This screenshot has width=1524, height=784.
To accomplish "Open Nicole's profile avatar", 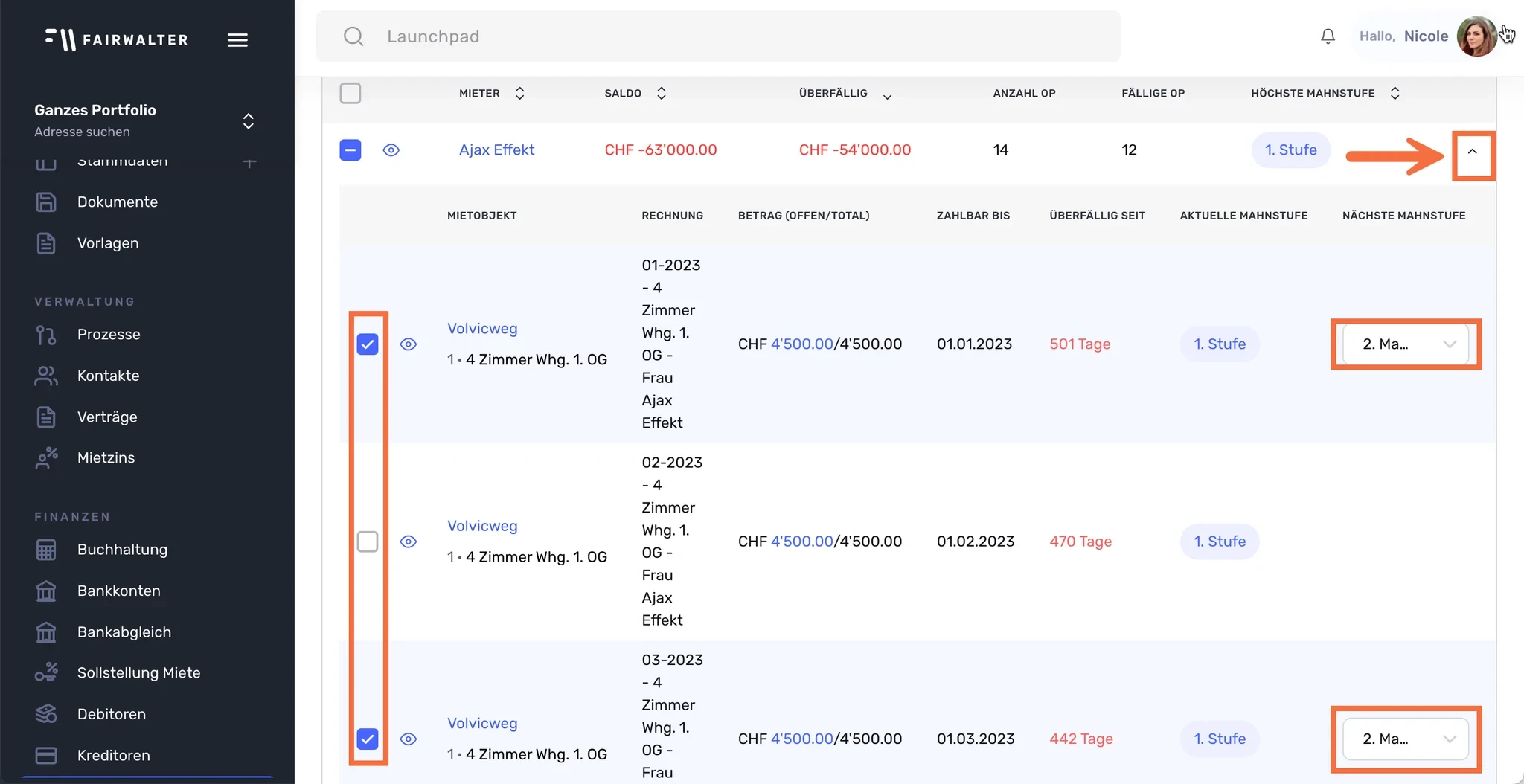I will 1476,36.
